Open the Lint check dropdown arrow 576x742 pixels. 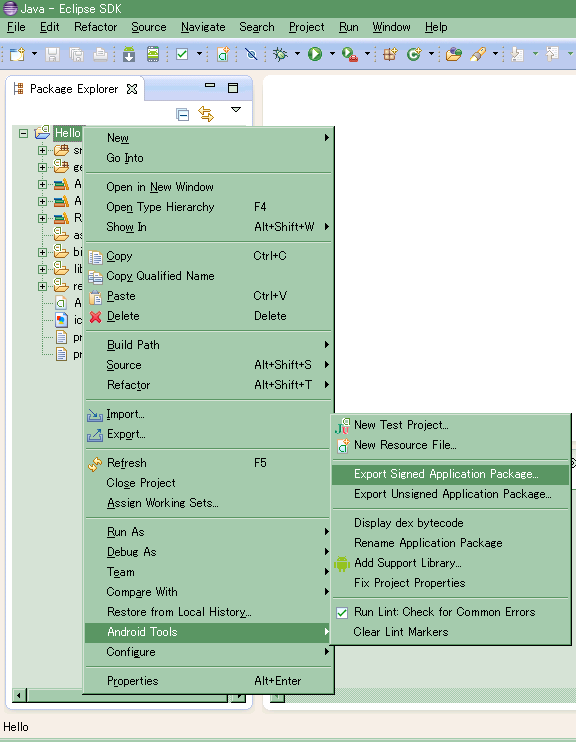click(x=199, y=54)
